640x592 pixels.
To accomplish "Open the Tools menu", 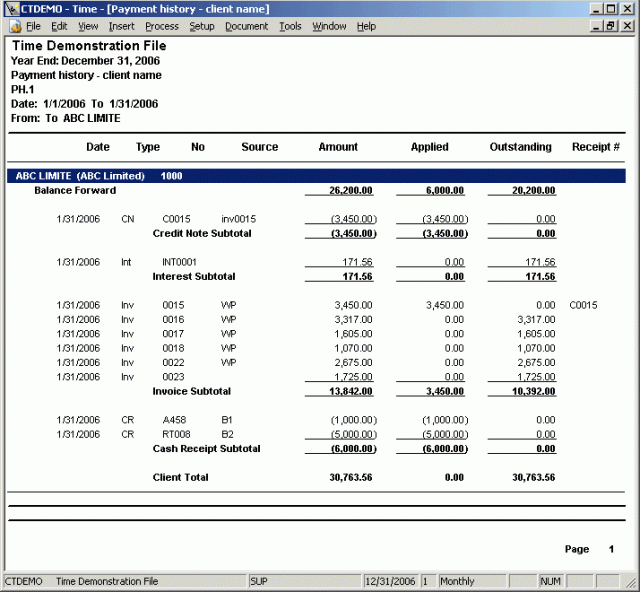I will tap(290, 26).
